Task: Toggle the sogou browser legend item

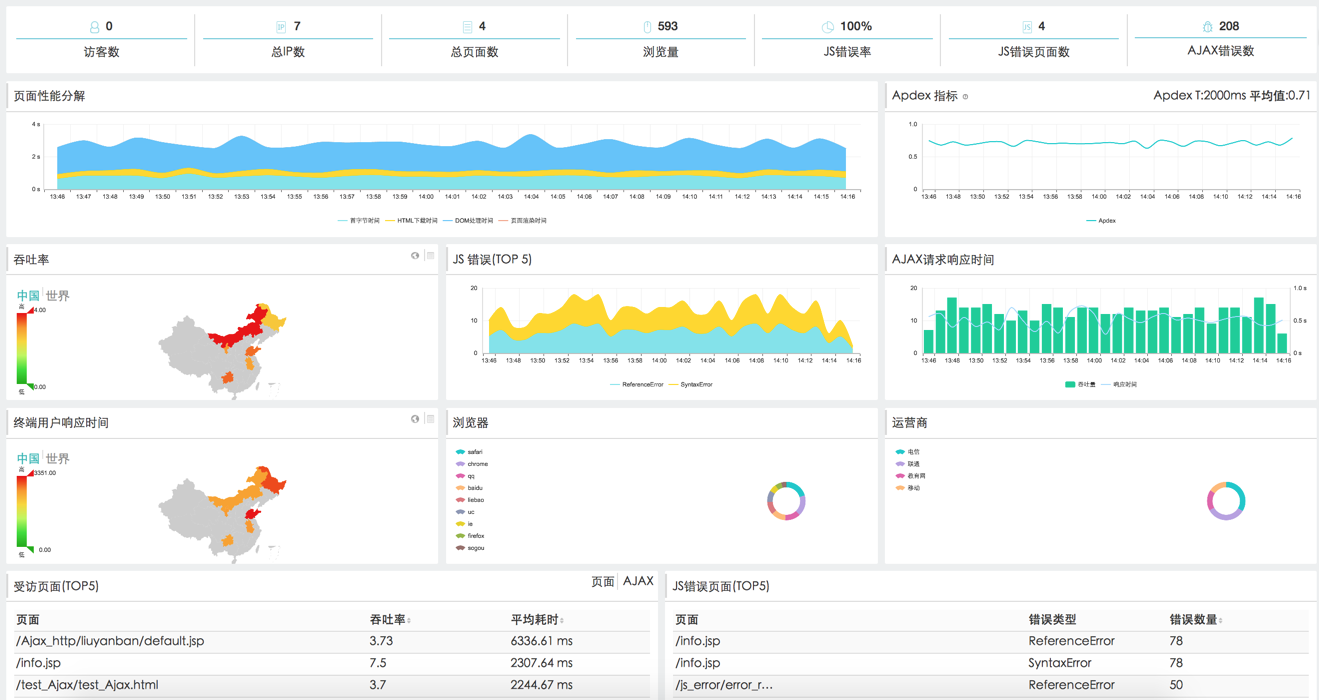Action: click(470, 548)
